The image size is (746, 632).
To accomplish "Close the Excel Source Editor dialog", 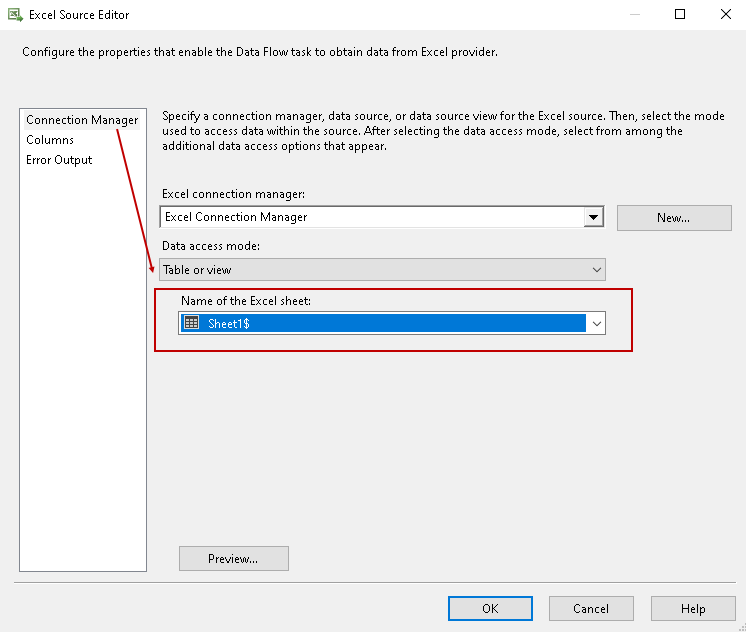I will pos(725,15).
